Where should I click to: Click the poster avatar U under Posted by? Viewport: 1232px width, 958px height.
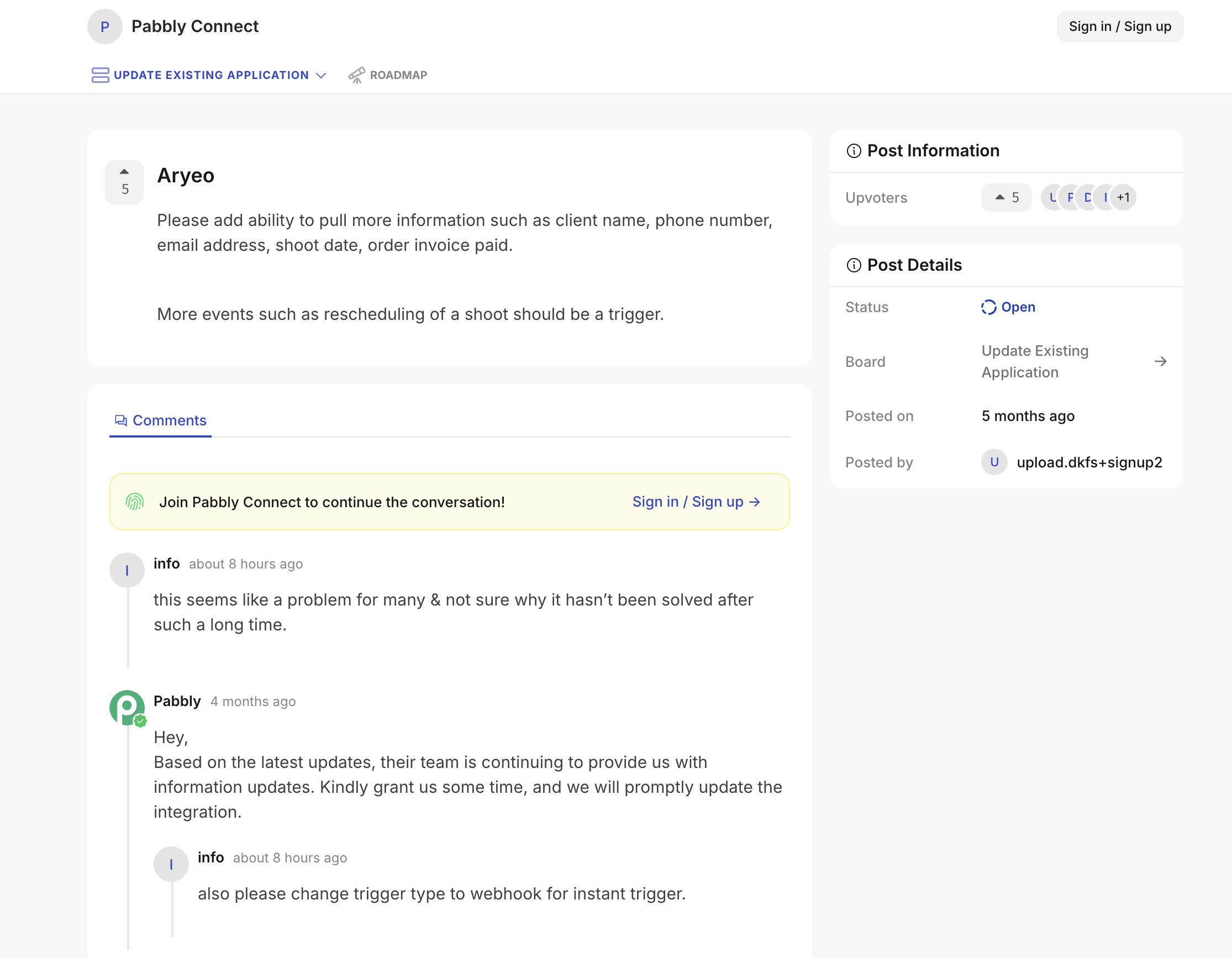point(994,462)
